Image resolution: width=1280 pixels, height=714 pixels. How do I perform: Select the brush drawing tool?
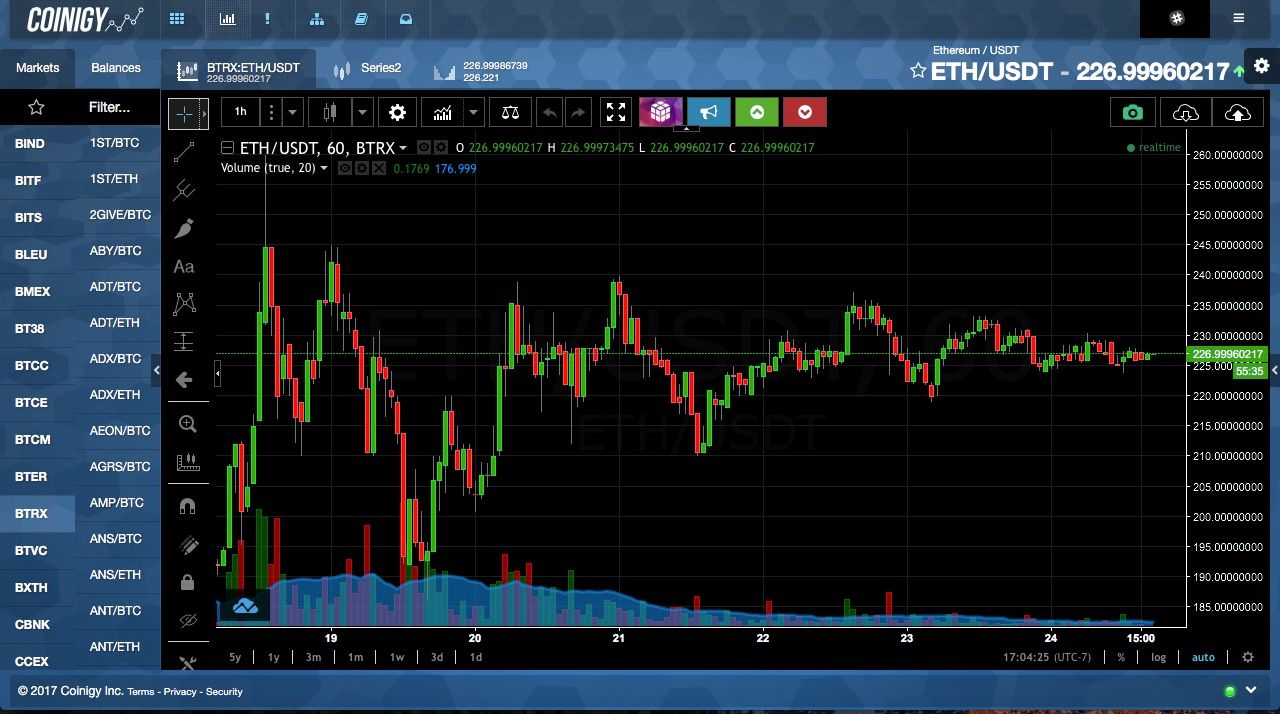184,229
